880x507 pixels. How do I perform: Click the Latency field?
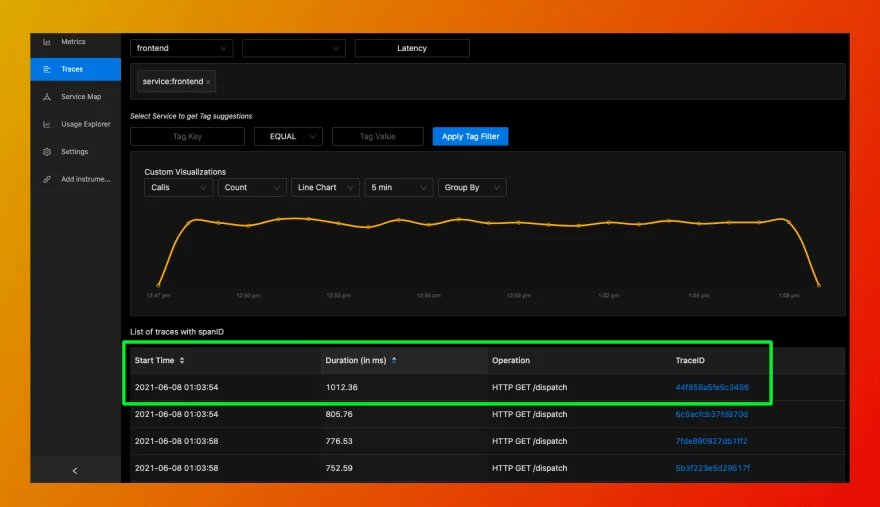[x=412, y=48]
